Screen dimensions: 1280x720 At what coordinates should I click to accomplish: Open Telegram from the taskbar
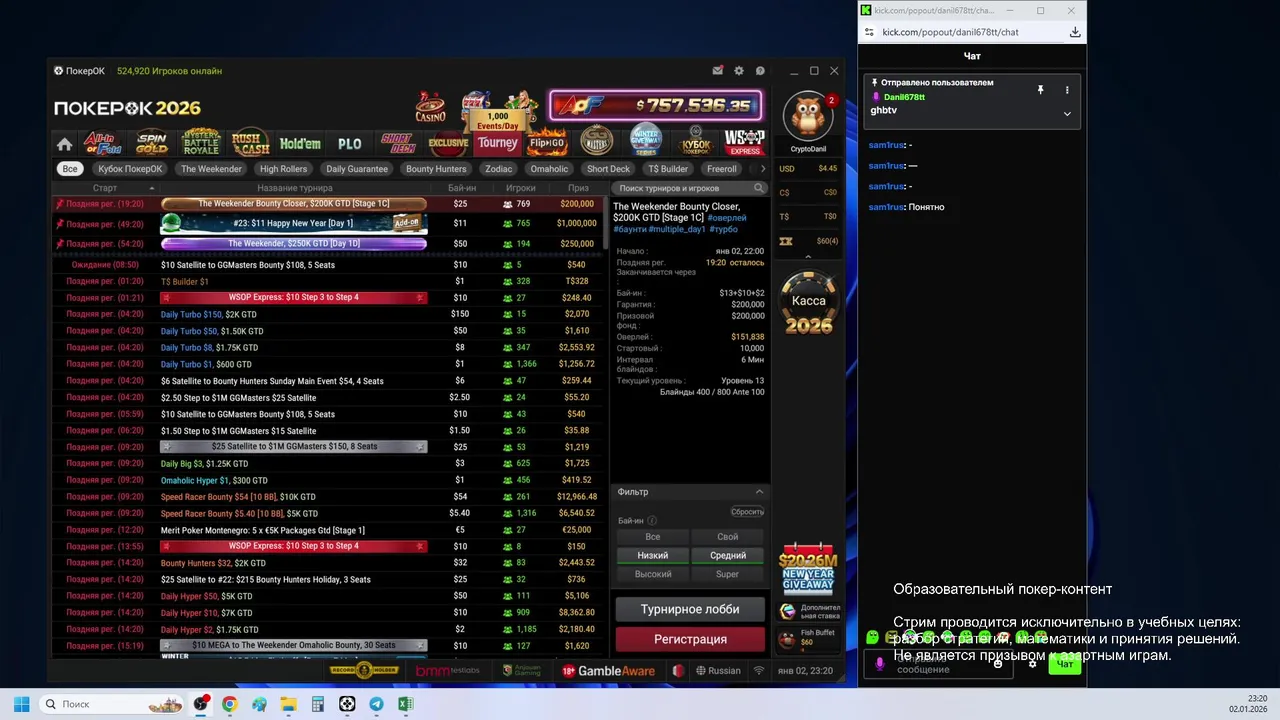376,704
